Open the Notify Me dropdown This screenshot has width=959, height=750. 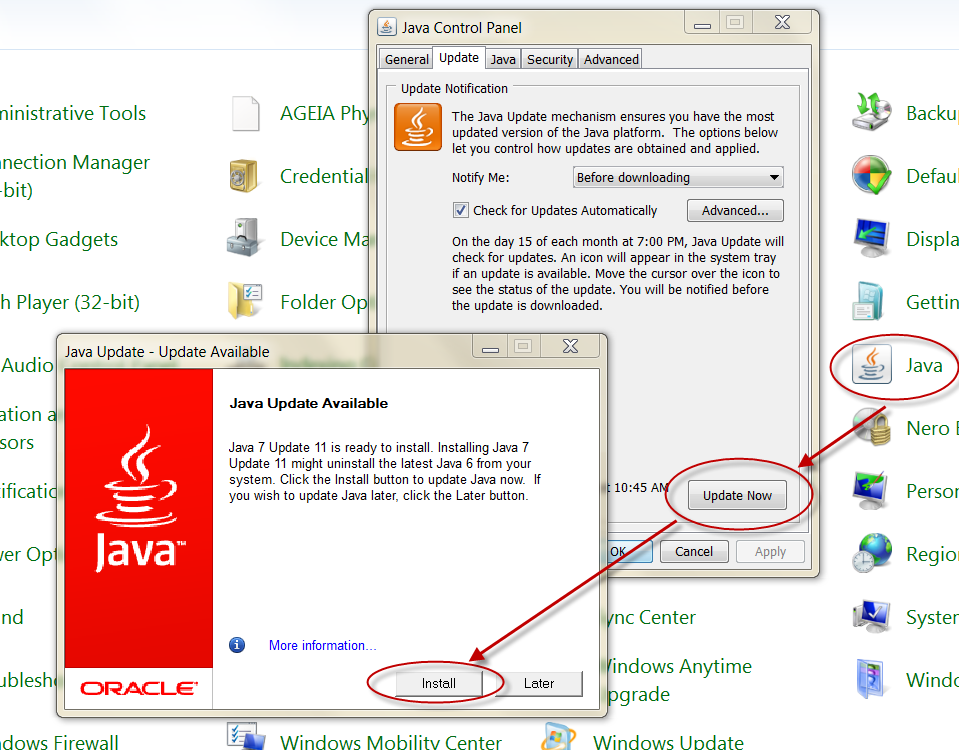(678, 177)
